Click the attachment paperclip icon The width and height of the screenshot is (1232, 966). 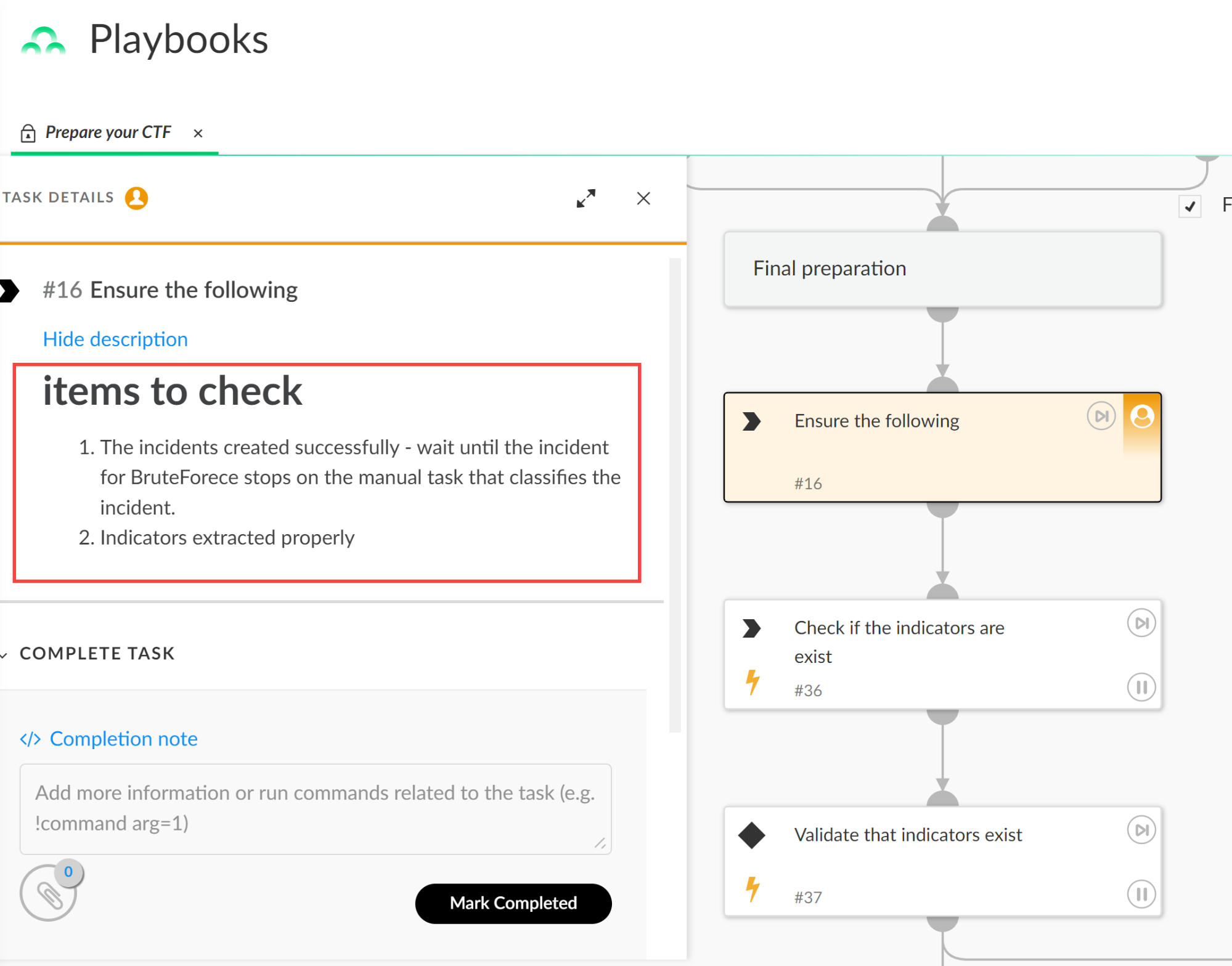click(49, 895)
